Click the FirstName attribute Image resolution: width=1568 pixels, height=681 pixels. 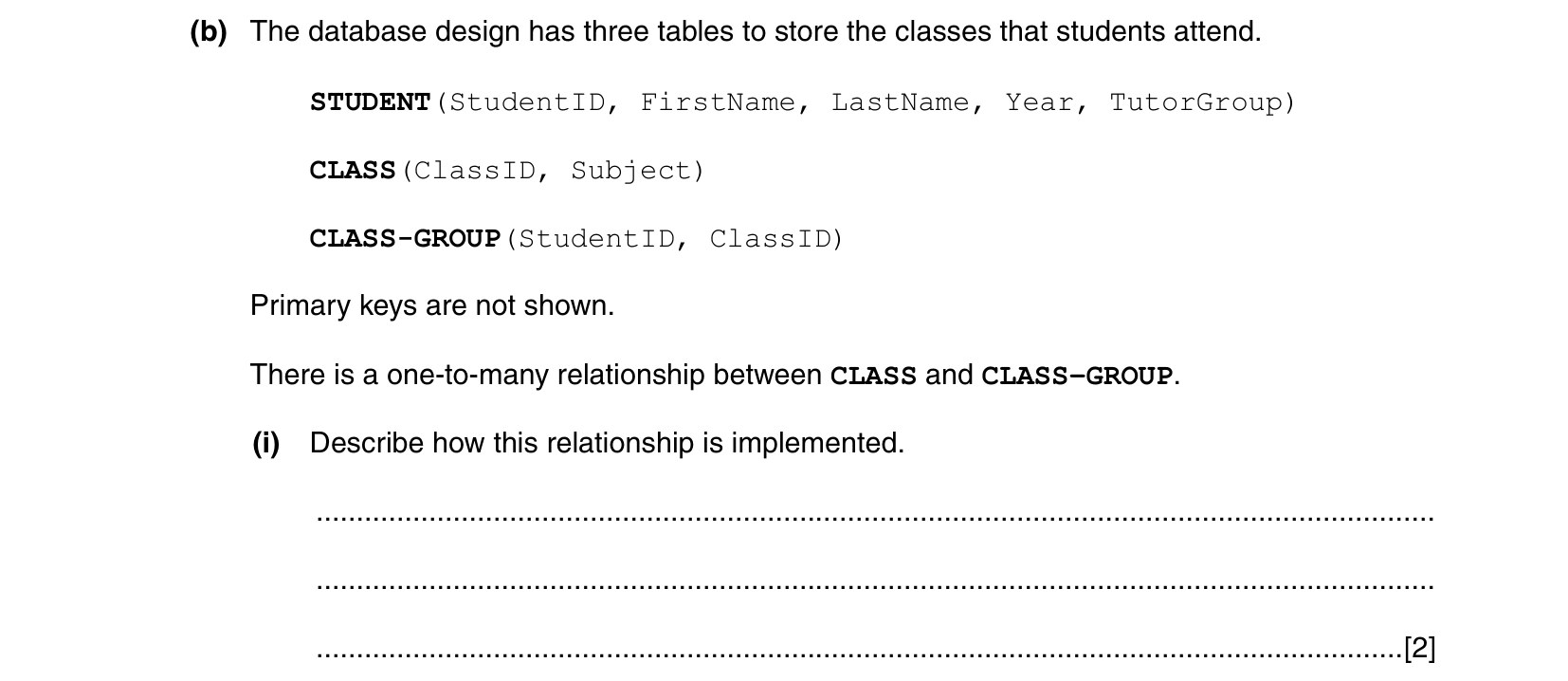click(718, 102)
